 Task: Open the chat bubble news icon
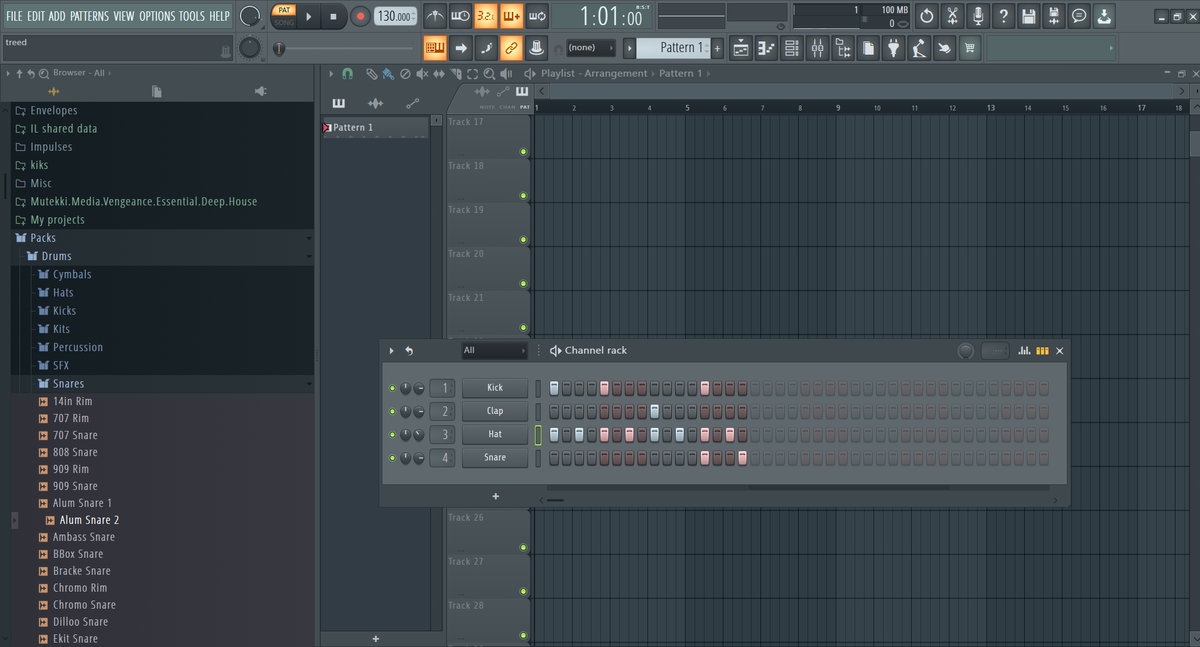point(1079,16)
